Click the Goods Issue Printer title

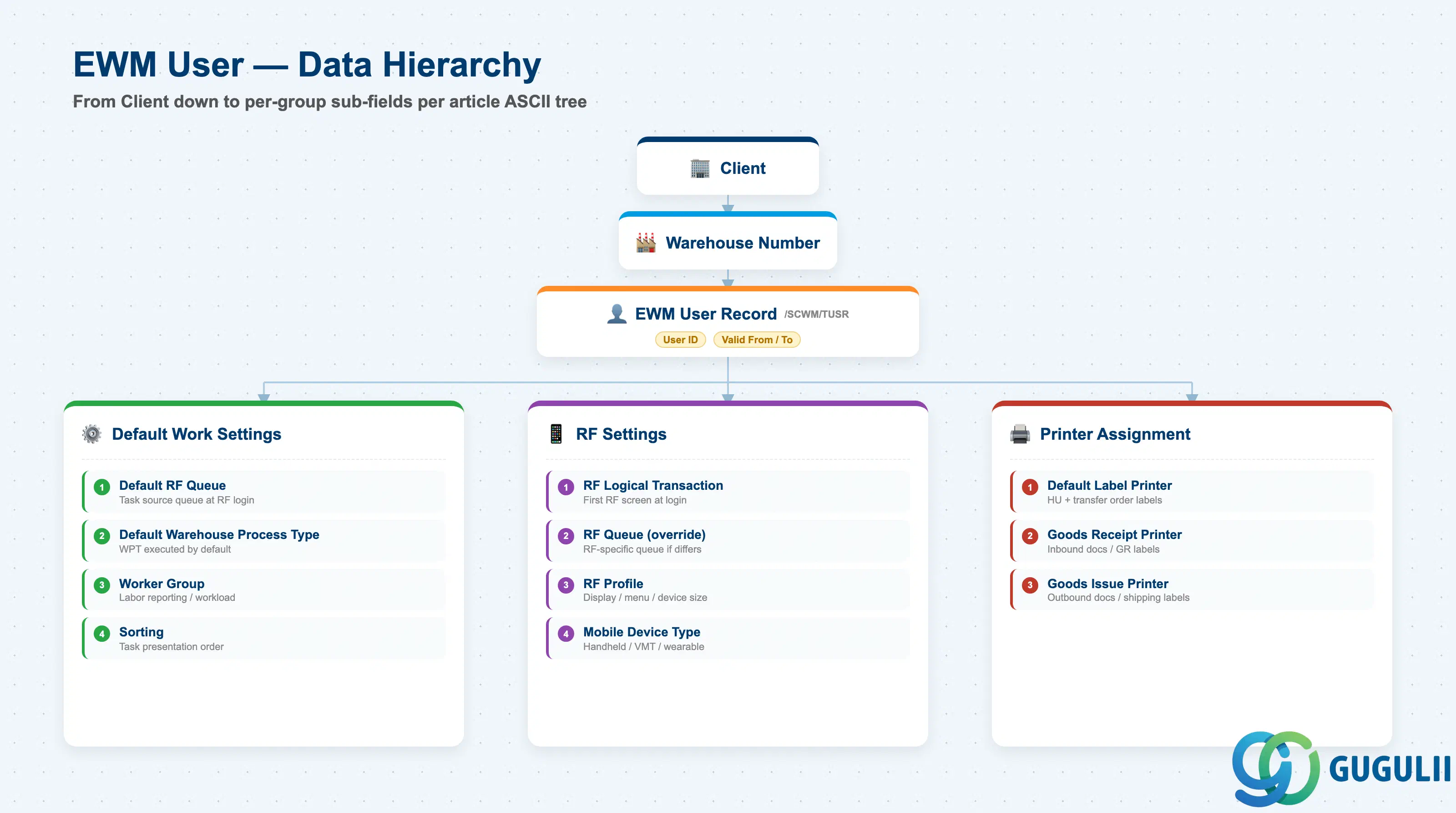coord(1108,584)
